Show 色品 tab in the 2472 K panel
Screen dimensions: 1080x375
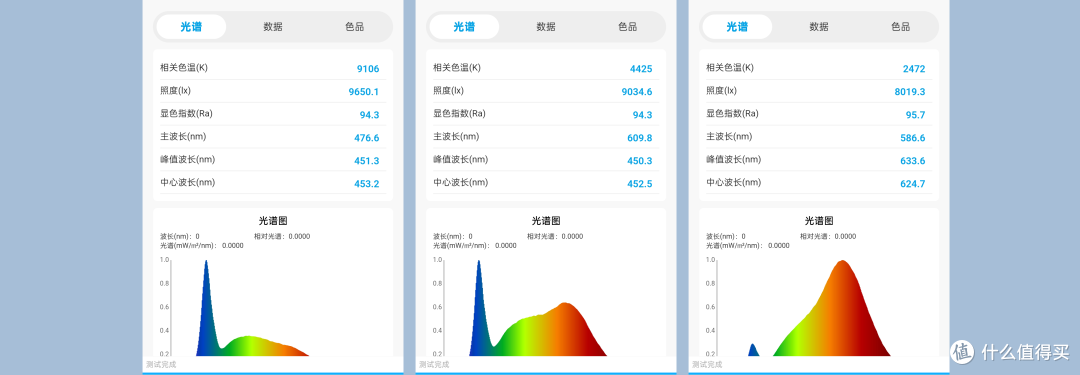(901, 27)
